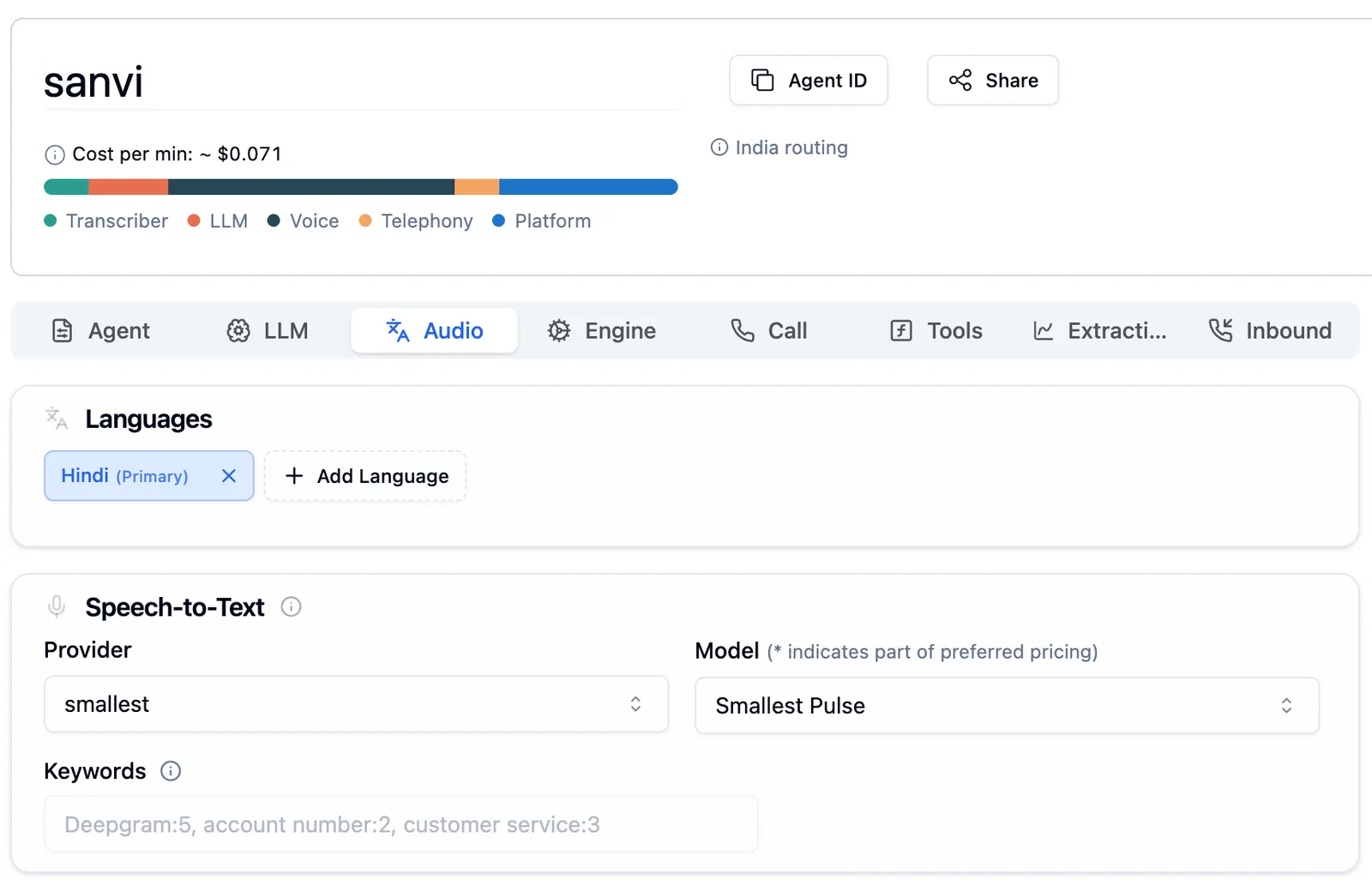
Task: Click the copy icon in Agent ID button
Action: pyautogui.click(x=762, y=80)
